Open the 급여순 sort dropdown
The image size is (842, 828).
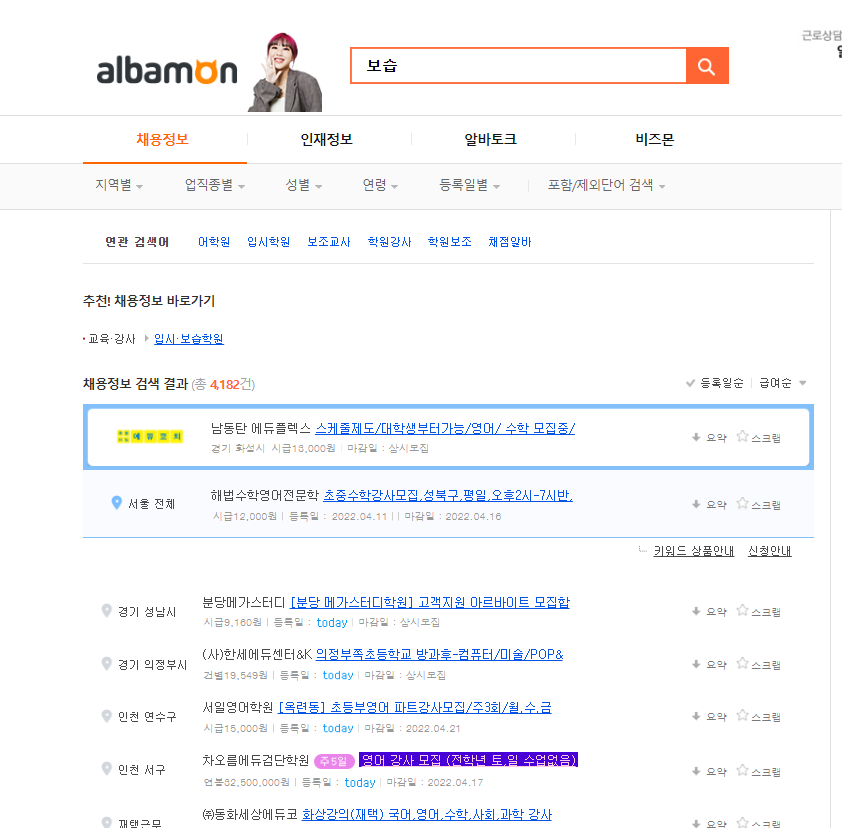coord(782,383)
